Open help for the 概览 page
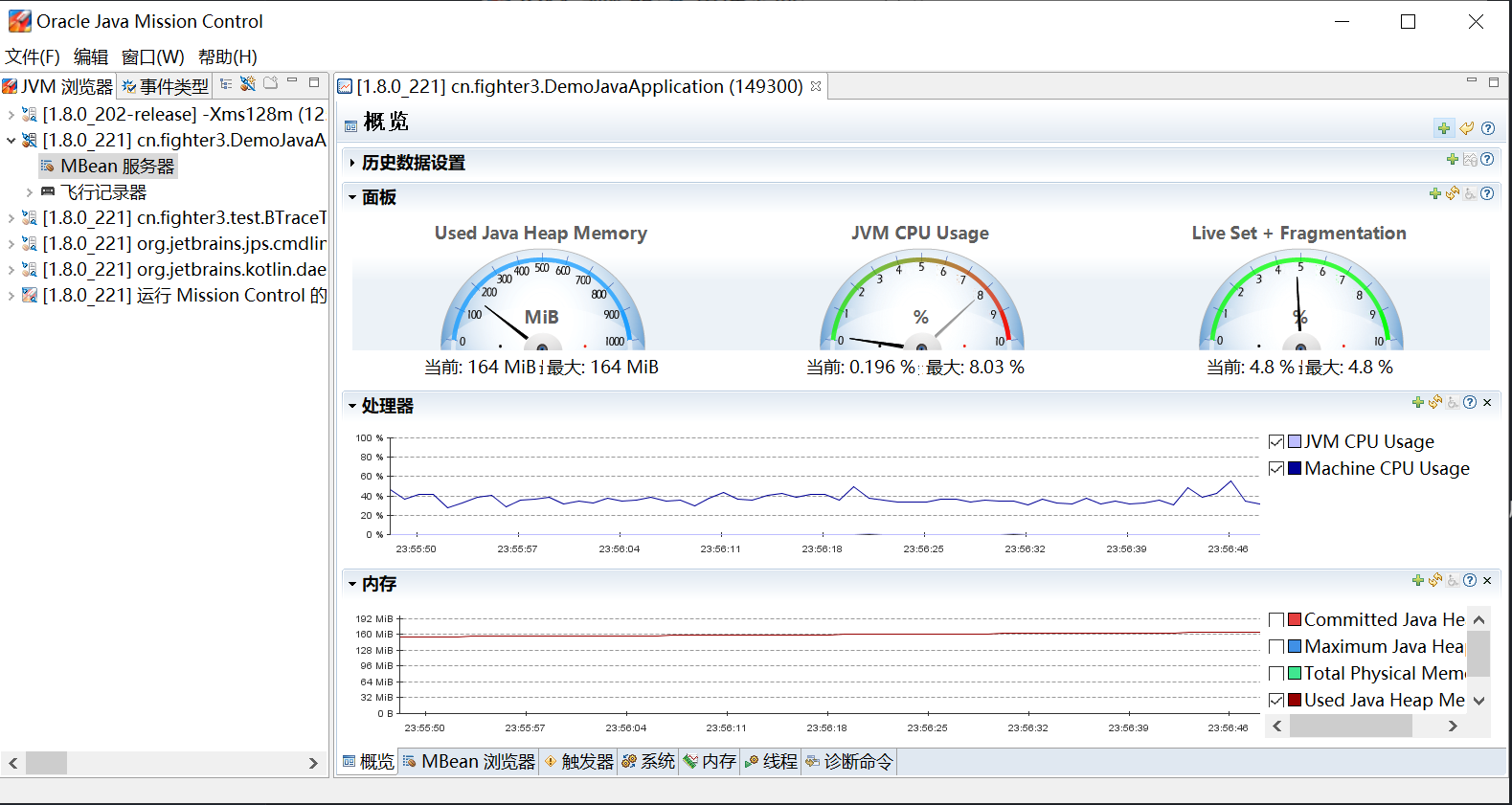Screen dimensions: 1512x805 click(1488, 128)
